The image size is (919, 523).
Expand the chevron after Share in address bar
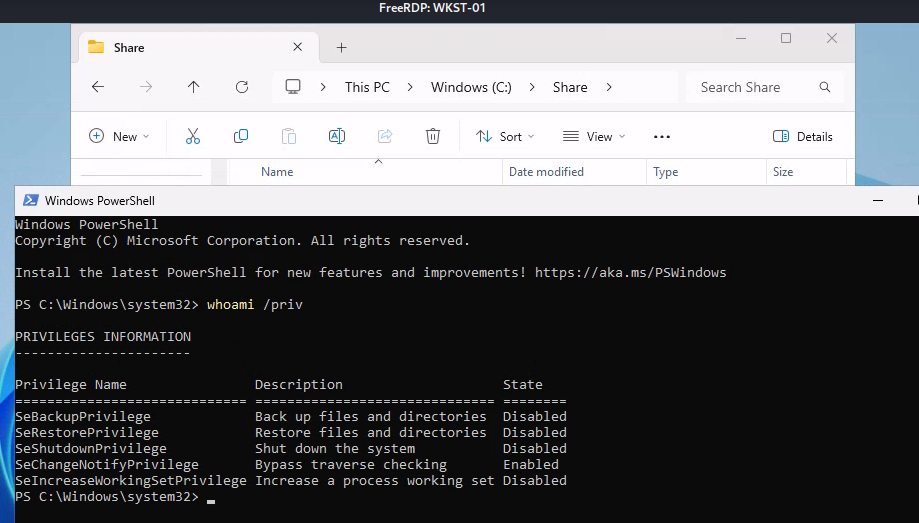click(609, 87)
